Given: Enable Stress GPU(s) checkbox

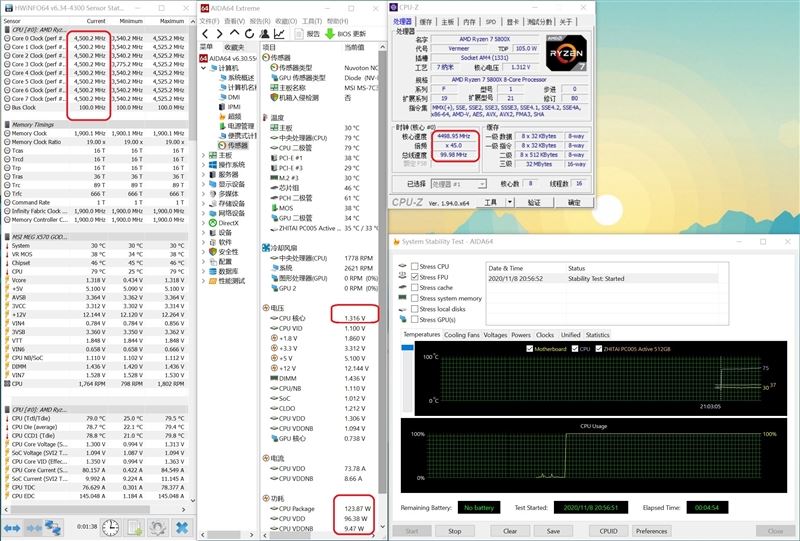Looking at the screenshot, I should click(415, 319).
